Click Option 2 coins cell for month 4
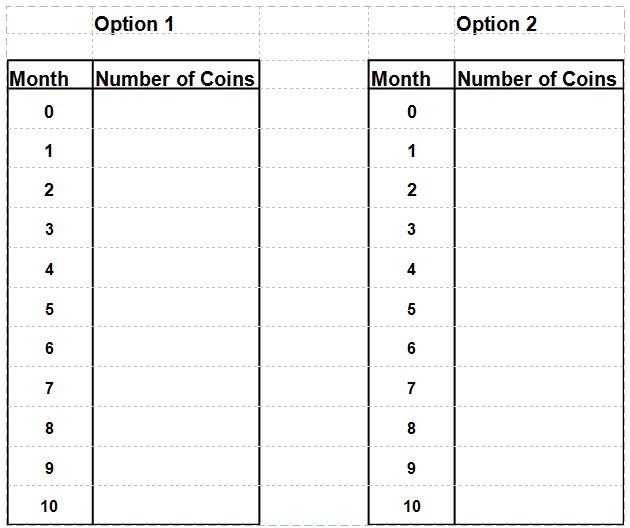The height and width of the screenshot is (528, 630). pyautogui.click(x=537, y=270)
